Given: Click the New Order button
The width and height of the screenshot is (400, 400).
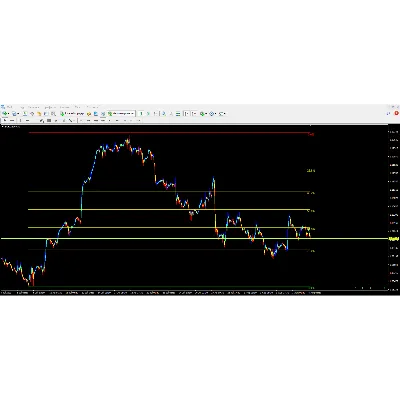Looking at the screenshot, I should click(x=72, y=114).
